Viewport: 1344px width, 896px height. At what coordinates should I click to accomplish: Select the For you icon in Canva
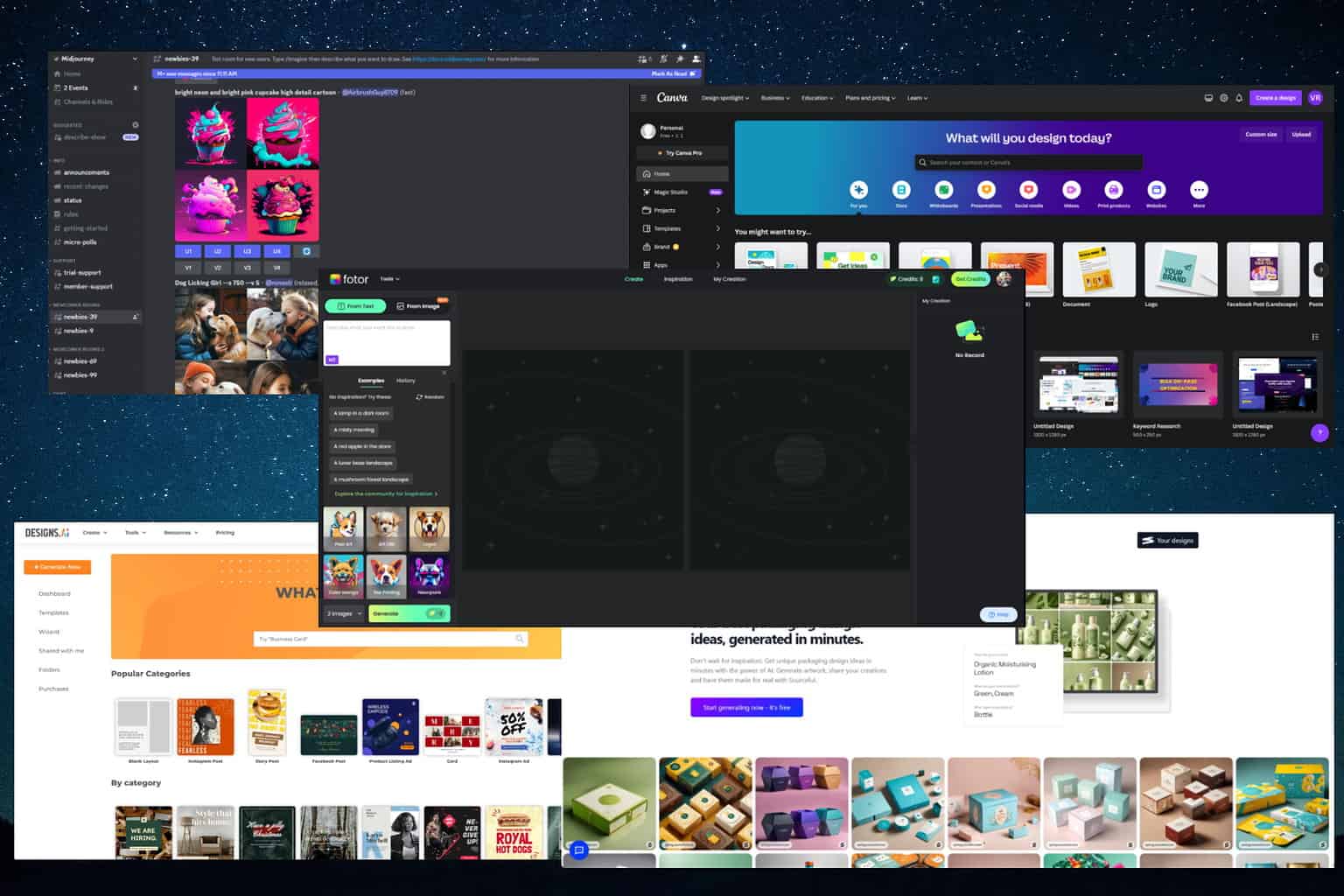click(858, 190)
